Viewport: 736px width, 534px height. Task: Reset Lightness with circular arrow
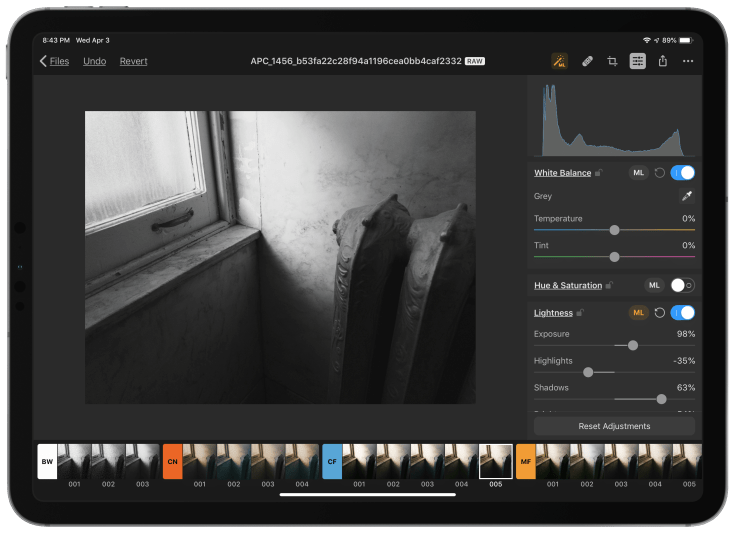[x=659, y=313]
